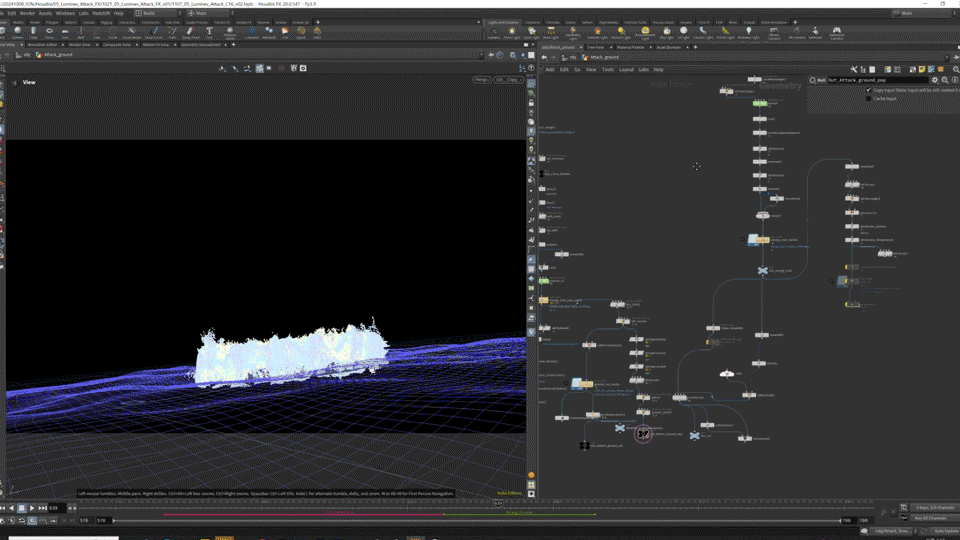Click the Font shelf tool icon
The width and height of the screenshot is (960, 540).
pos(209,32)
